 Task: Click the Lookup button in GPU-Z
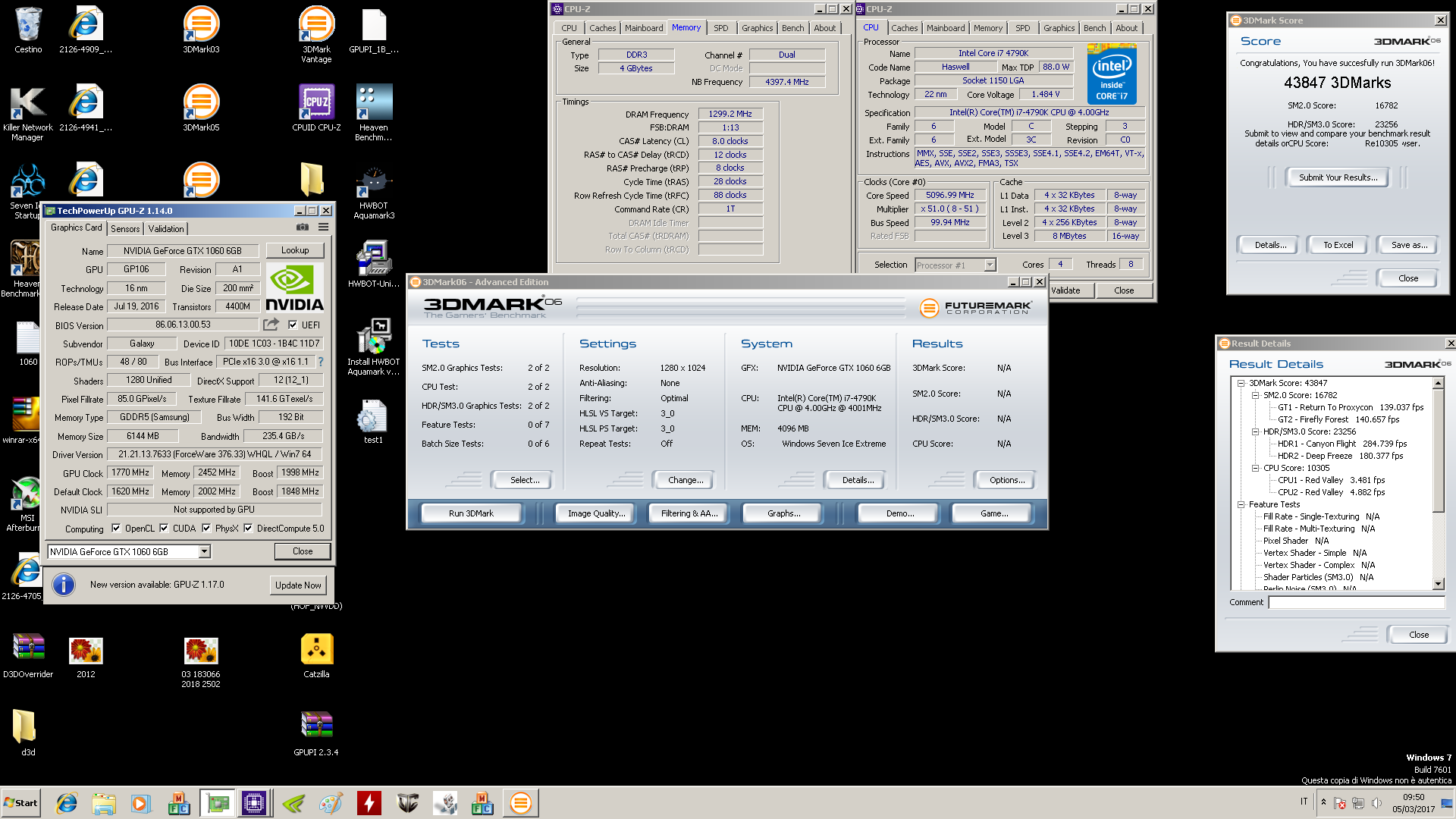pos(295,250)
